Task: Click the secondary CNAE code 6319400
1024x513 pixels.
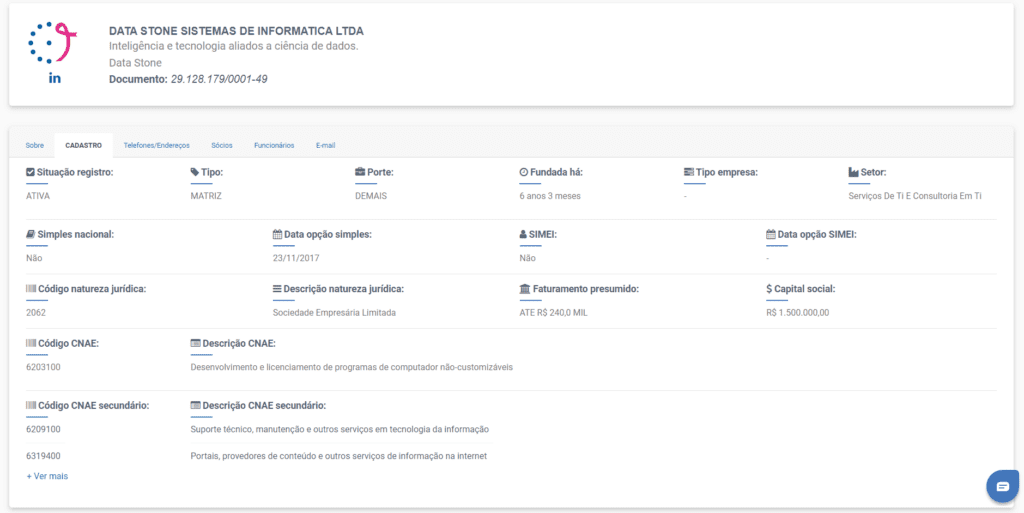Action: pos(43,456)
